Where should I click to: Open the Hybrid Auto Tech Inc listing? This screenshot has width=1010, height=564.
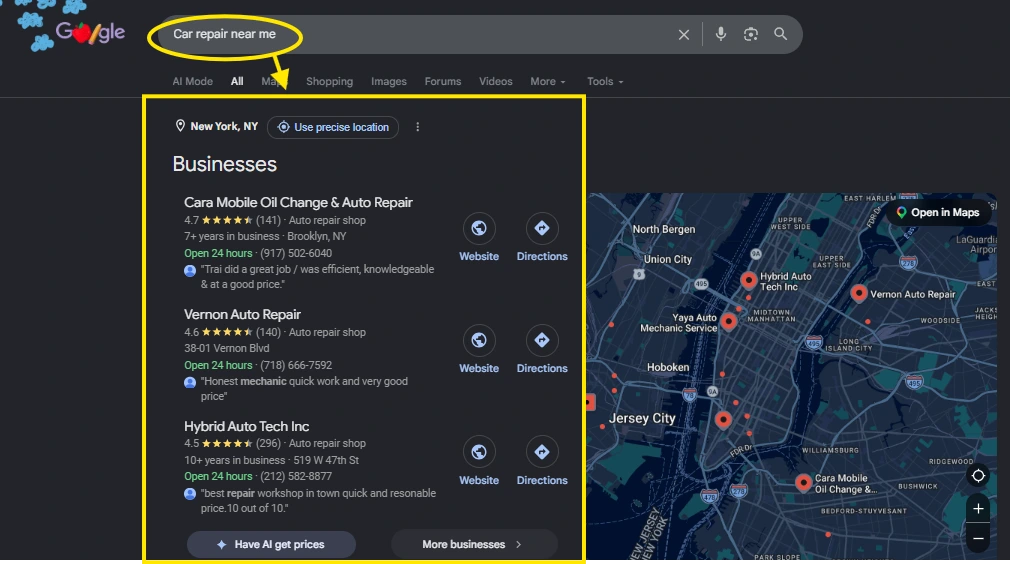point(247,426)
